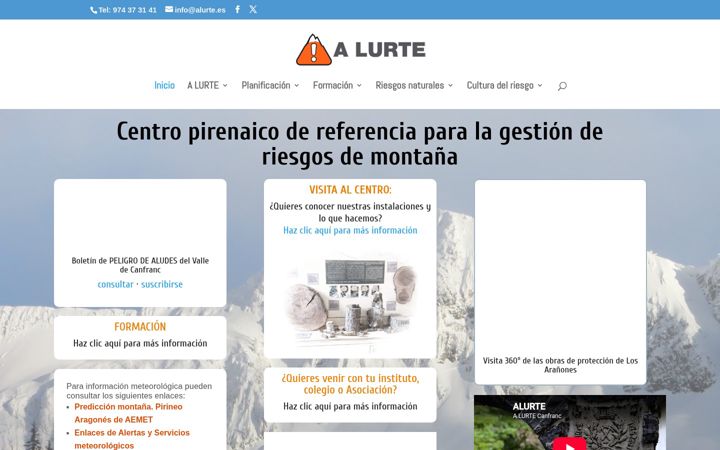Image resolution: width=720 pixels, height=450 pixels.
Task: Open the A LURTE menu item
Action: tap(203, 85)
